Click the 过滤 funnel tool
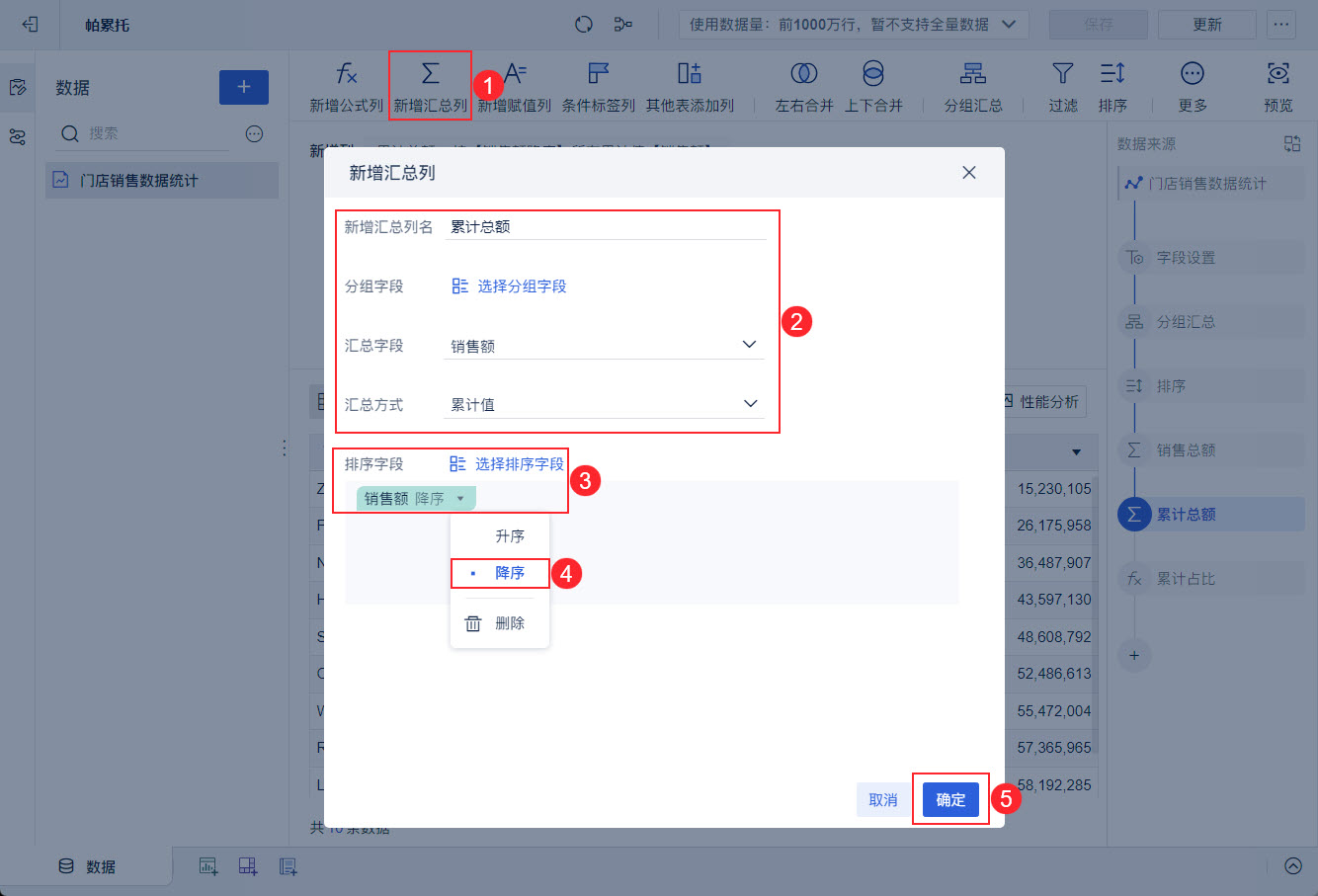The height and width of the screenshot is (896, 1318). tap(1063, 87)
